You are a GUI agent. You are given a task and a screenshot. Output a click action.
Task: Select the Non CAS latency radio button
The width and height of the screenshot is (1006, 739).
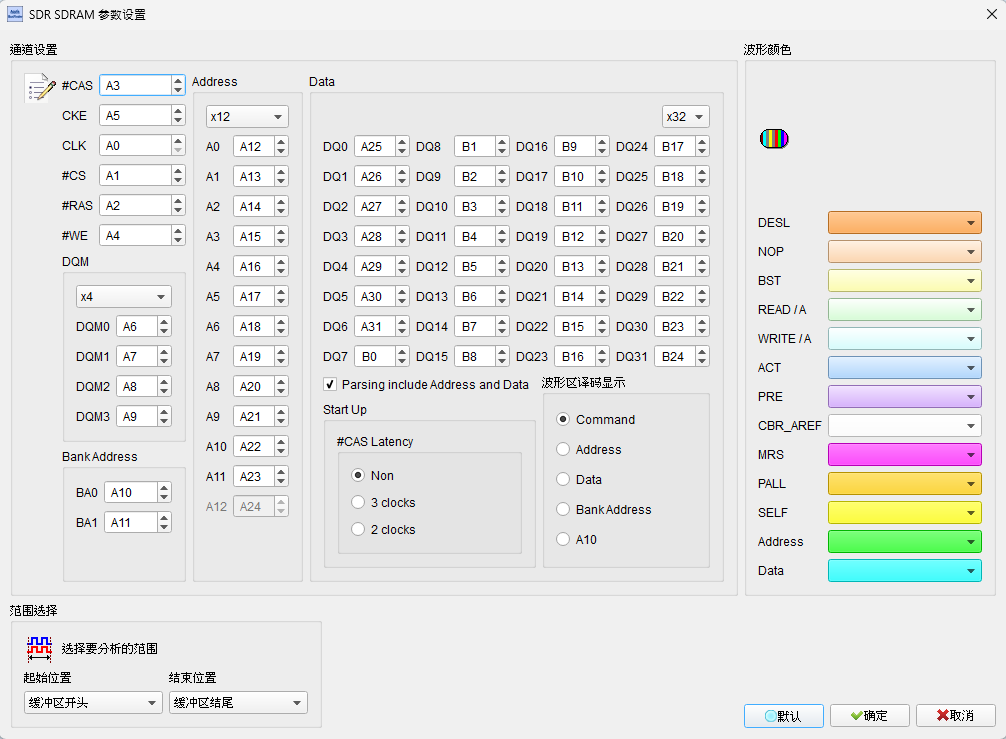pyautogui.click(x=358, y=475)
